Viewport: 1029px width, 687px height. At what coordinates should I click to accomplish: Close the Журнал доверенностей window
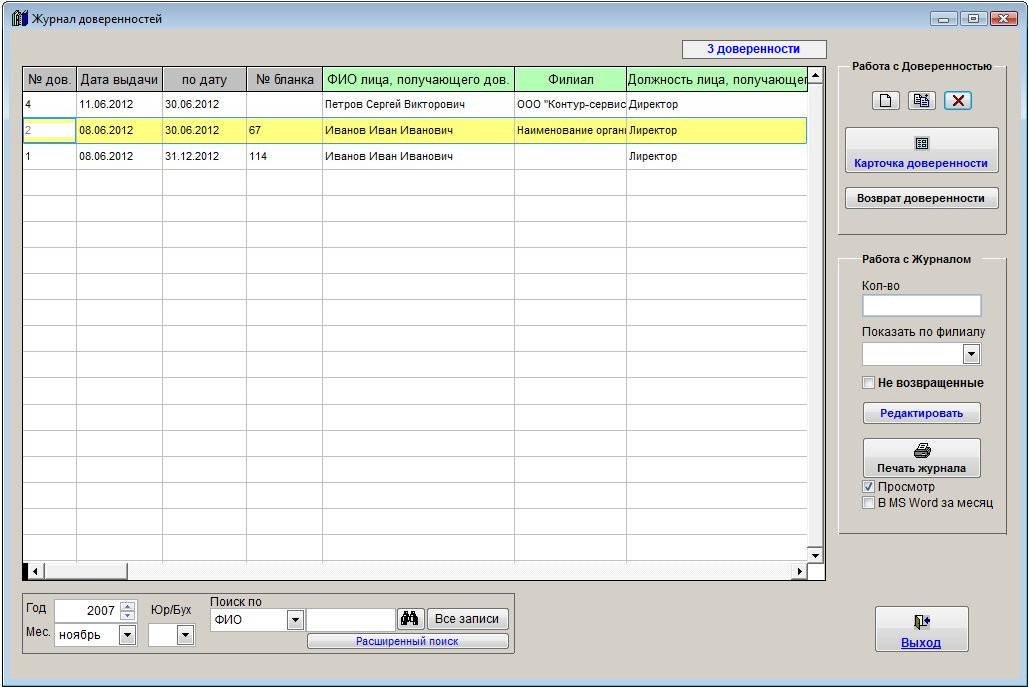(1004, 18)
